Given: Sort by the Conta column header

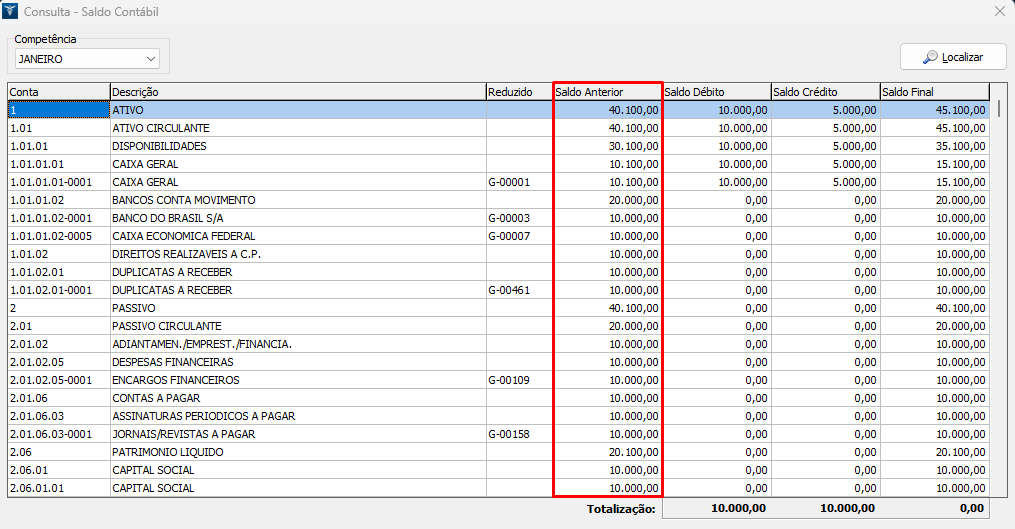Looking at the screenshot, I should [x=58, y=92].
